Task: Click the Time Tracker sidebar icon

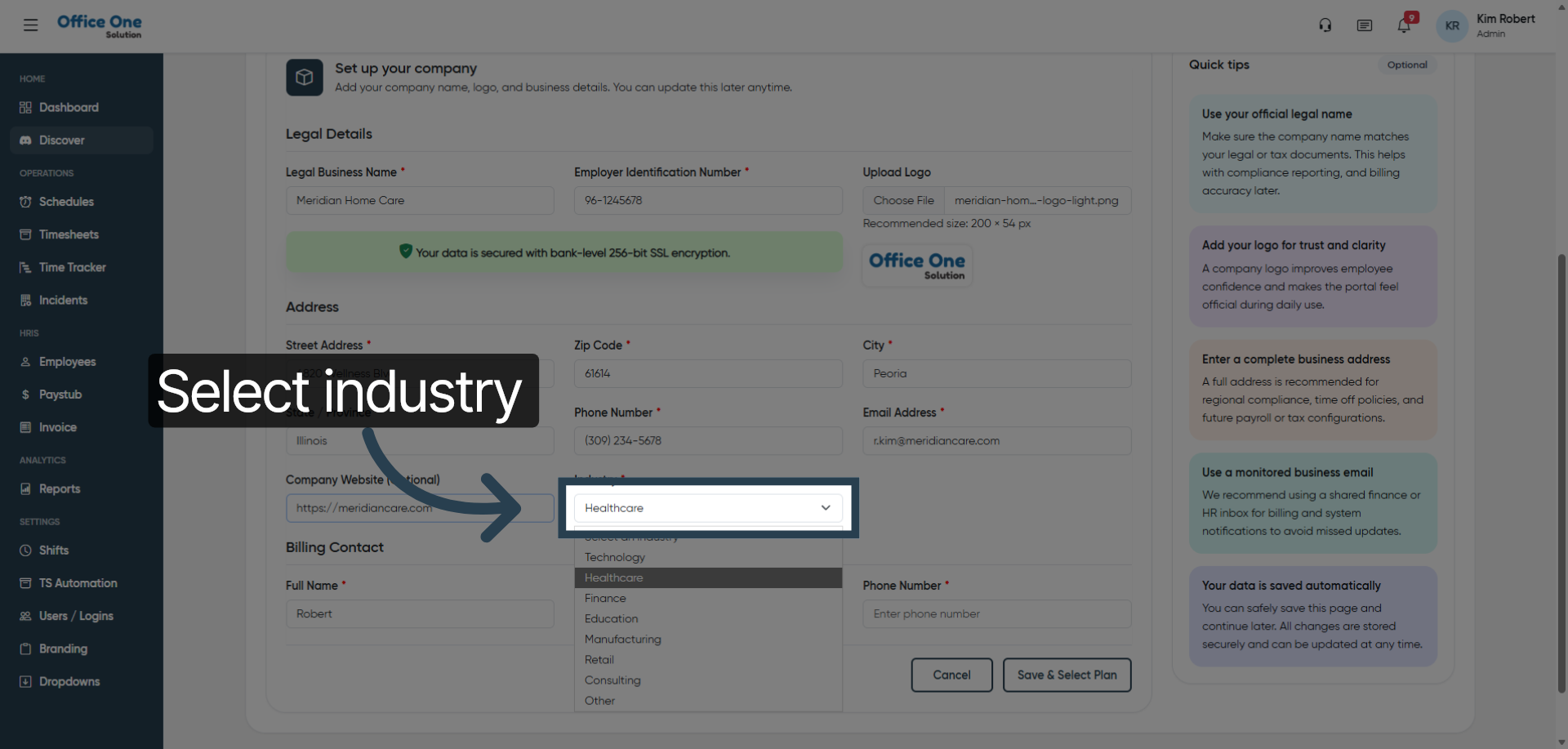Action: click(25, 267)
